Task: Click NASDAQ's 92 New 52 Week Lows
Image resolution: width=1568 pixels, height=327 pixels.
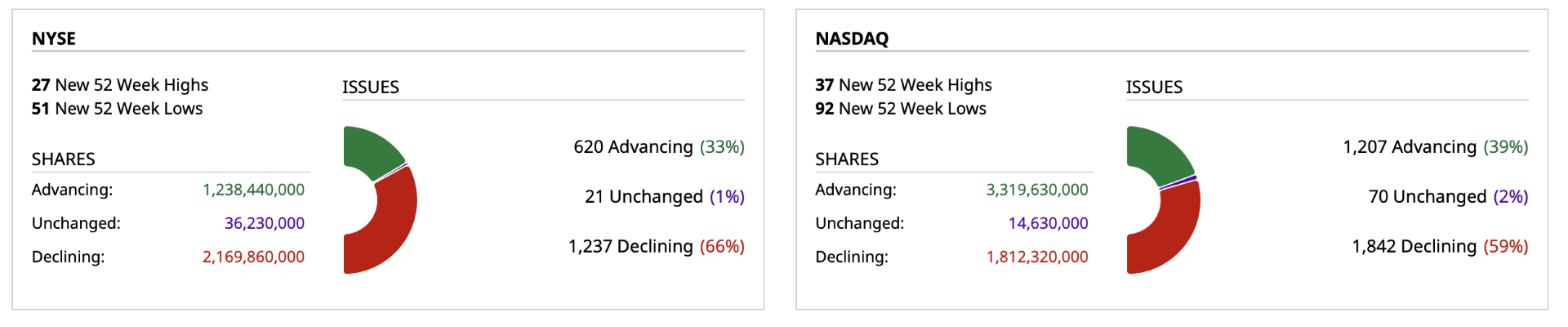Action: (901, 109)
